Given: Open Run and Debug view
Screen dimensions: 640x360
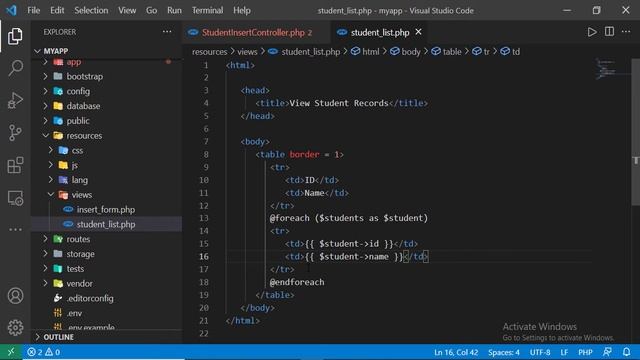Looking at the screenshot, I should coord(15,100).
